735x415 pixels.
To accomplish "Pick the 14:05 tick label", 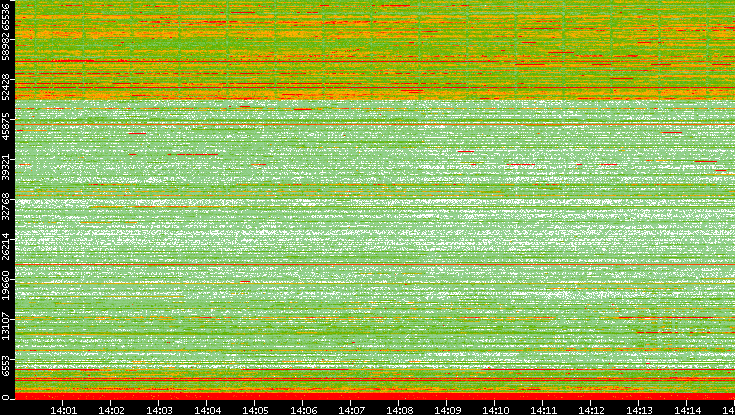I will point(255,410).
